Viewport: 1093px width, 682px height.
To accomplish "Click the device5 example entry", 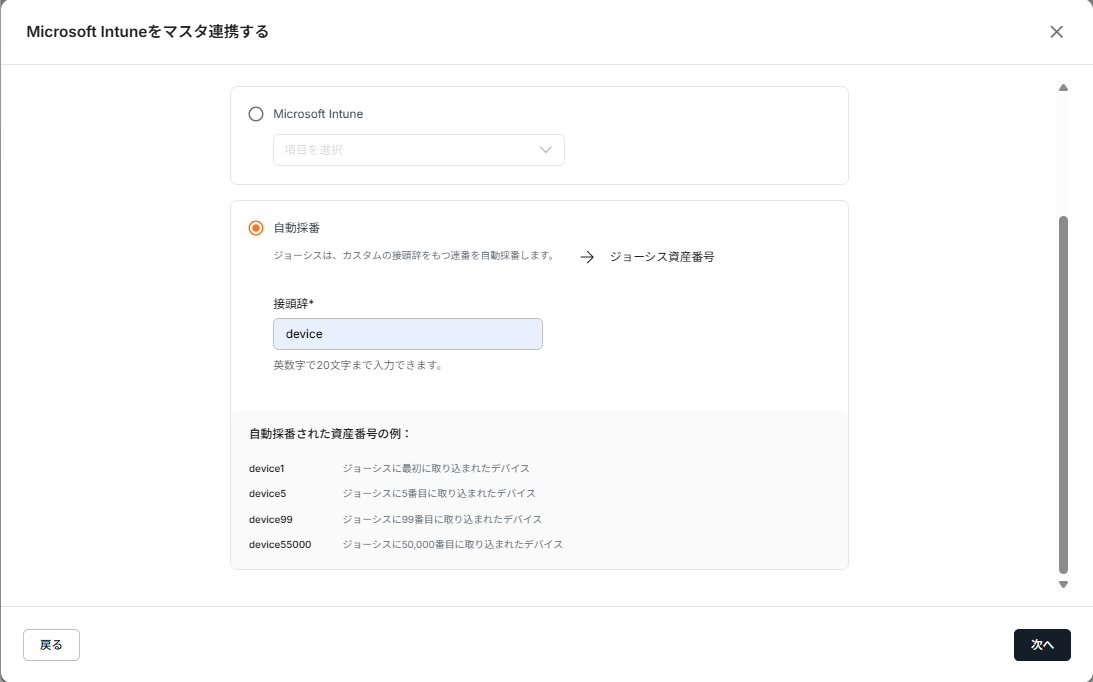I will [267, 494].
